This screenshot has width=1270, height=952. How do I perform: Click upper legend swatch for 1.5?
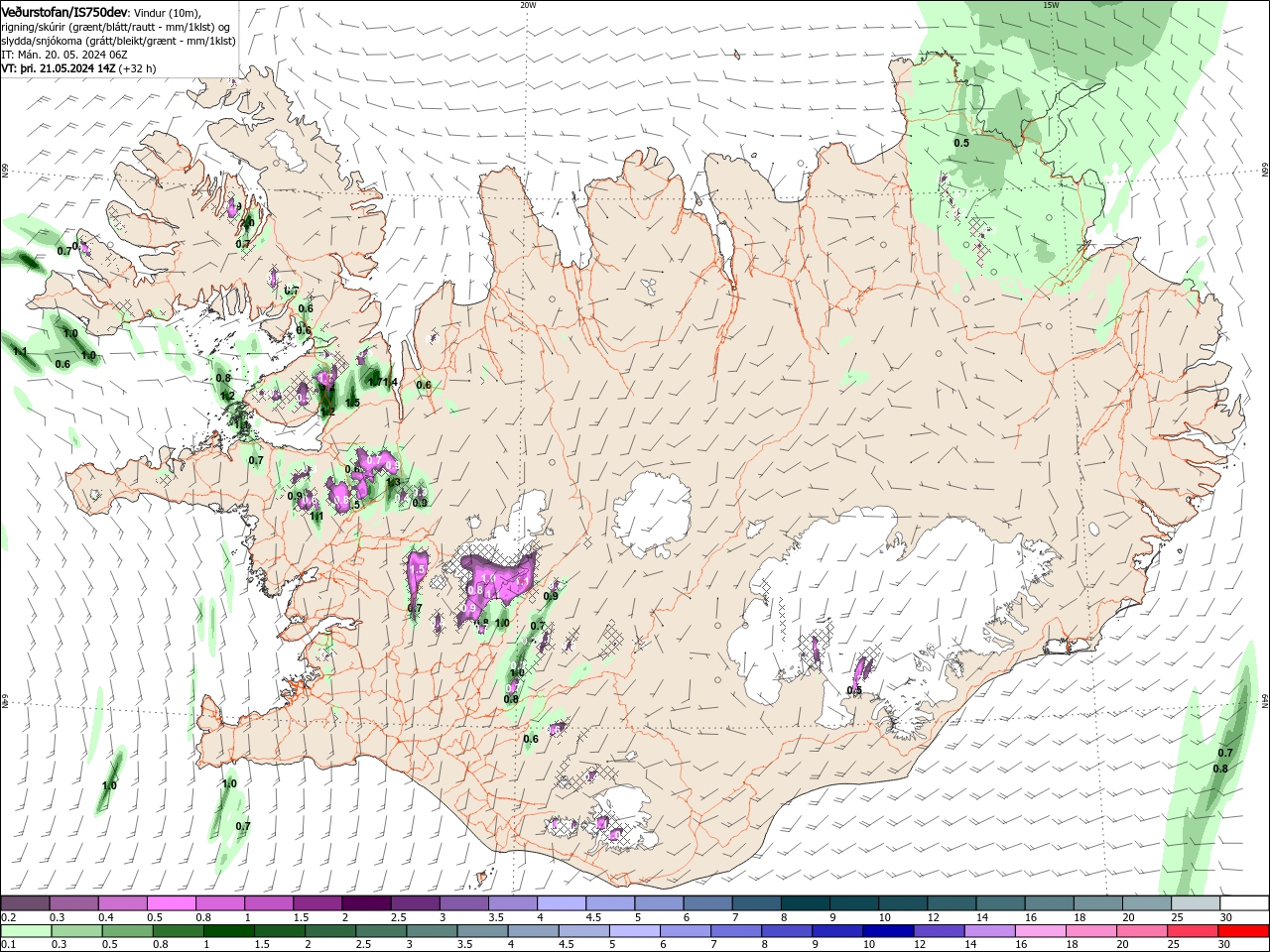pyautogui.click(x=317, y=903)
